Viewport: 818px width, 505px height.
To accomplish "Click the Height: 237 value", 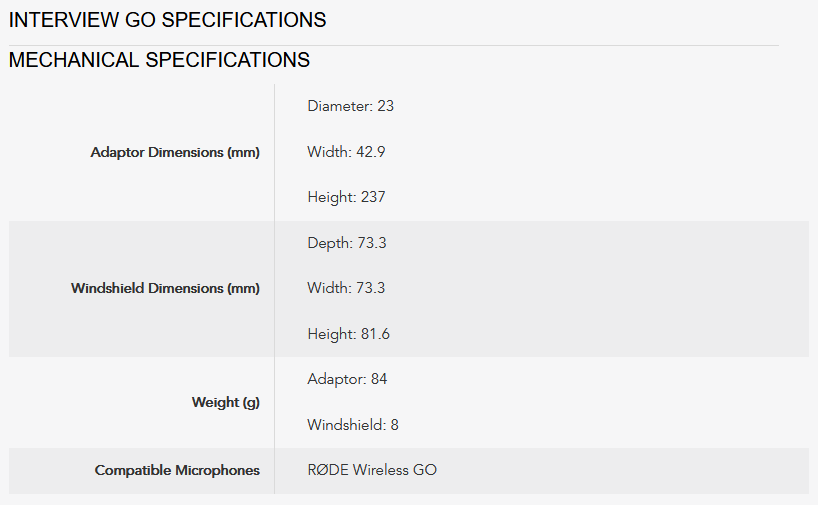I will tap(346, 197).
